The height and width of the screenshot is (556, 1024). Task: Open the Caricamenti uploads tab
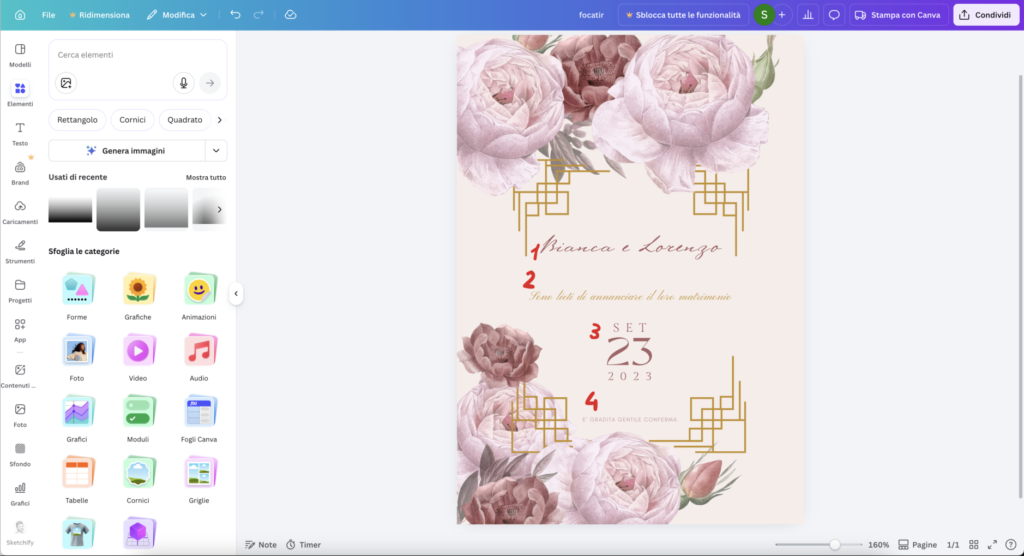(x=20, y=212)
